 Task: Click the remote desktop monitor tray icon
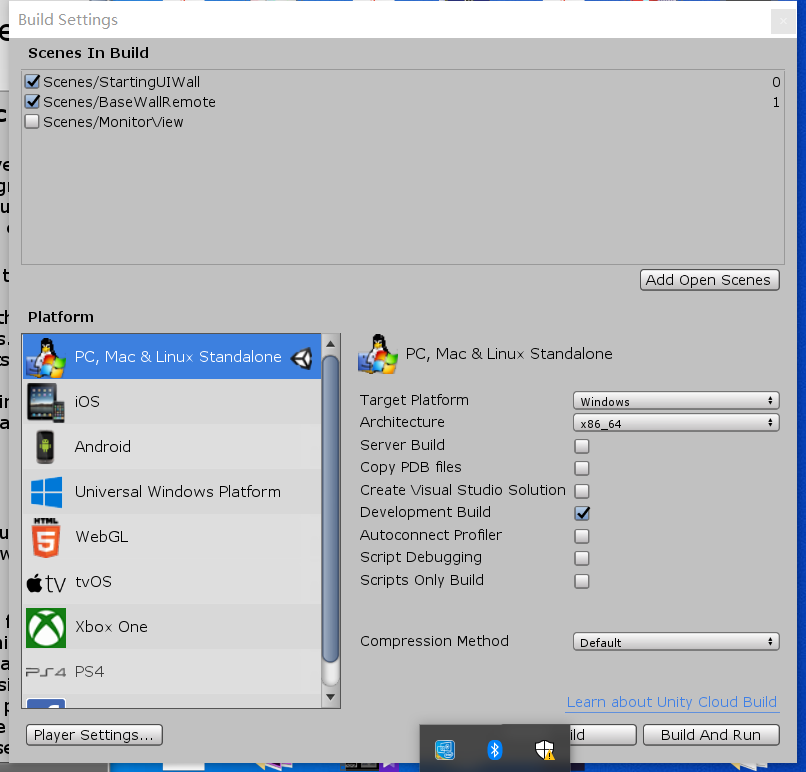tap(445, 750)
